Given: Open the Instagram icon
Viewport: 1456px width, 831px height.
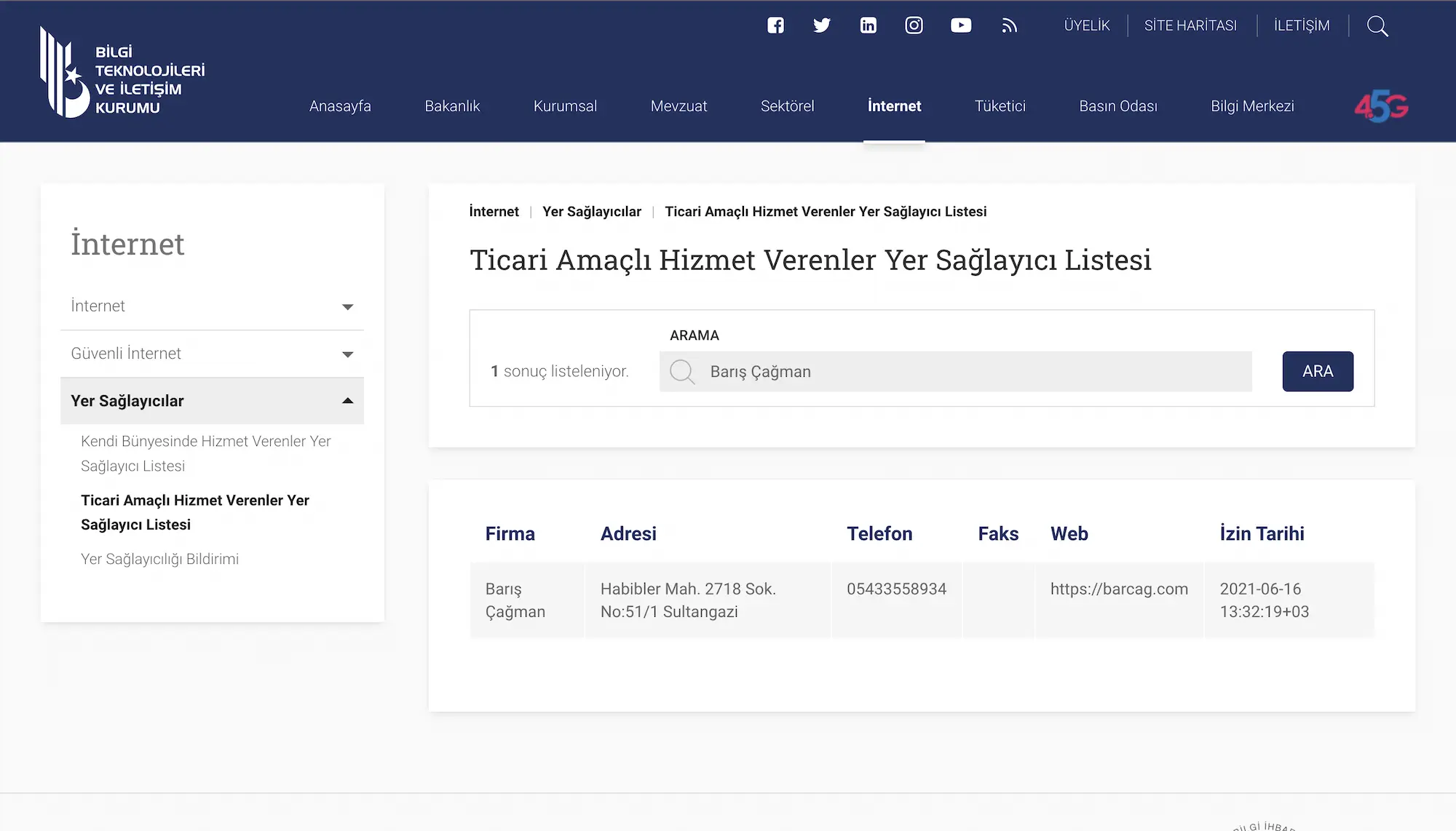Looking at the screenshot, I should pyautogui.click(x=914, y=25).
